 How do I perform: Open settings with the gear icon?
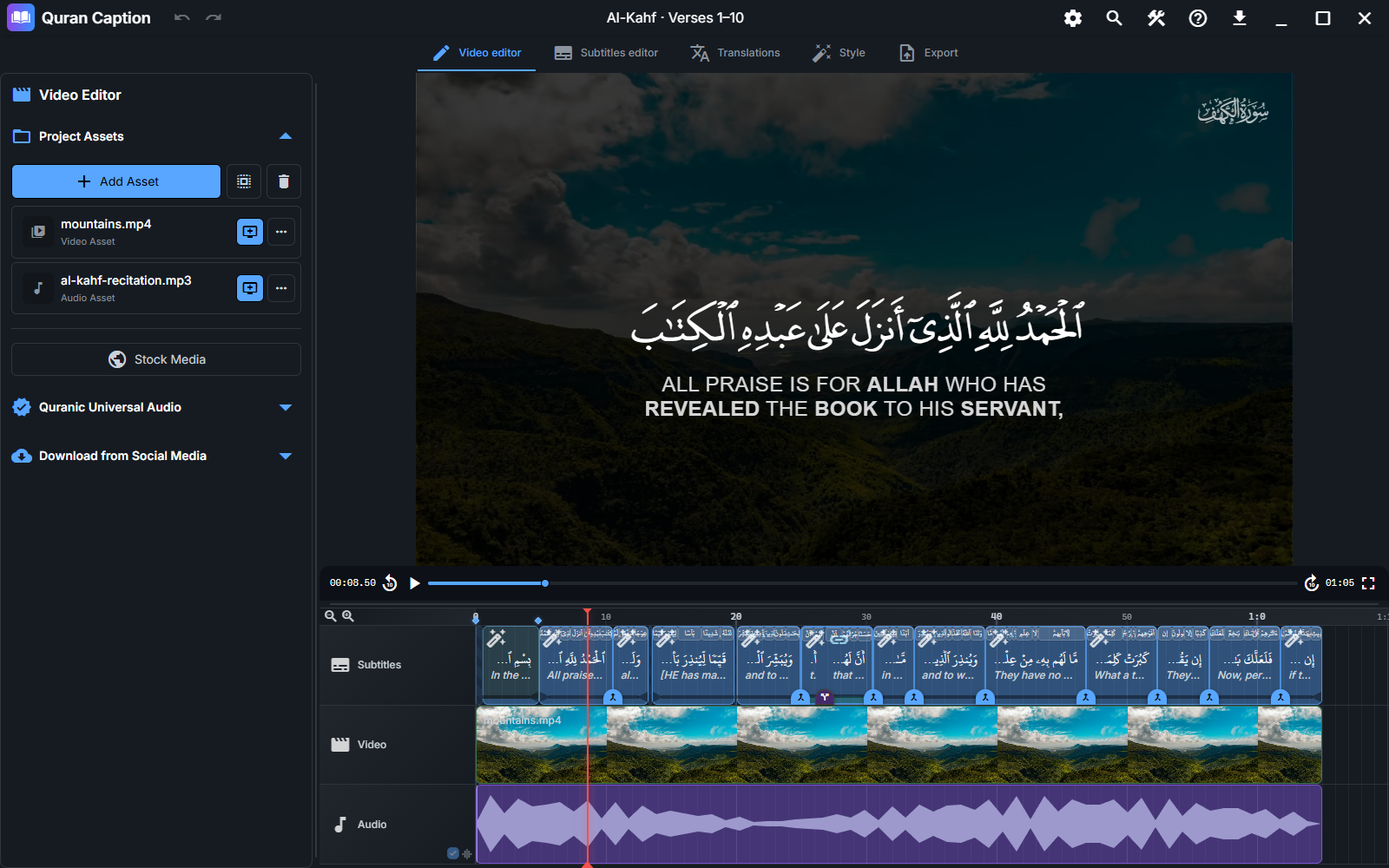[x=1073, y=18]
